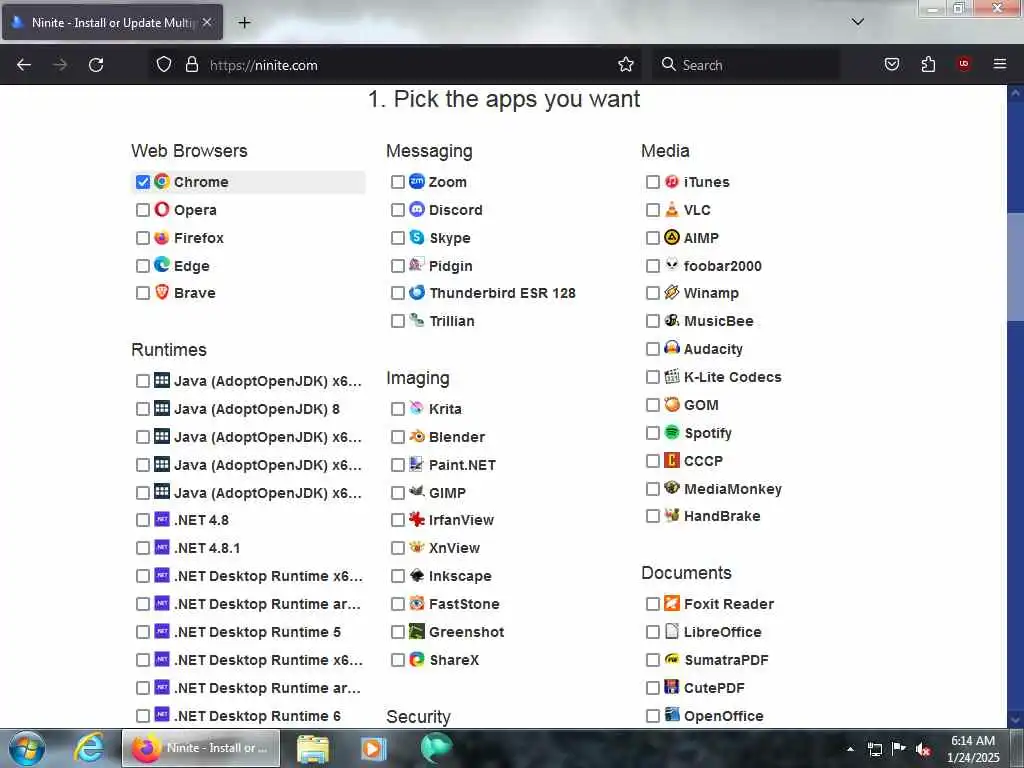Check the Krita checkbox

(x=398, y=409)
